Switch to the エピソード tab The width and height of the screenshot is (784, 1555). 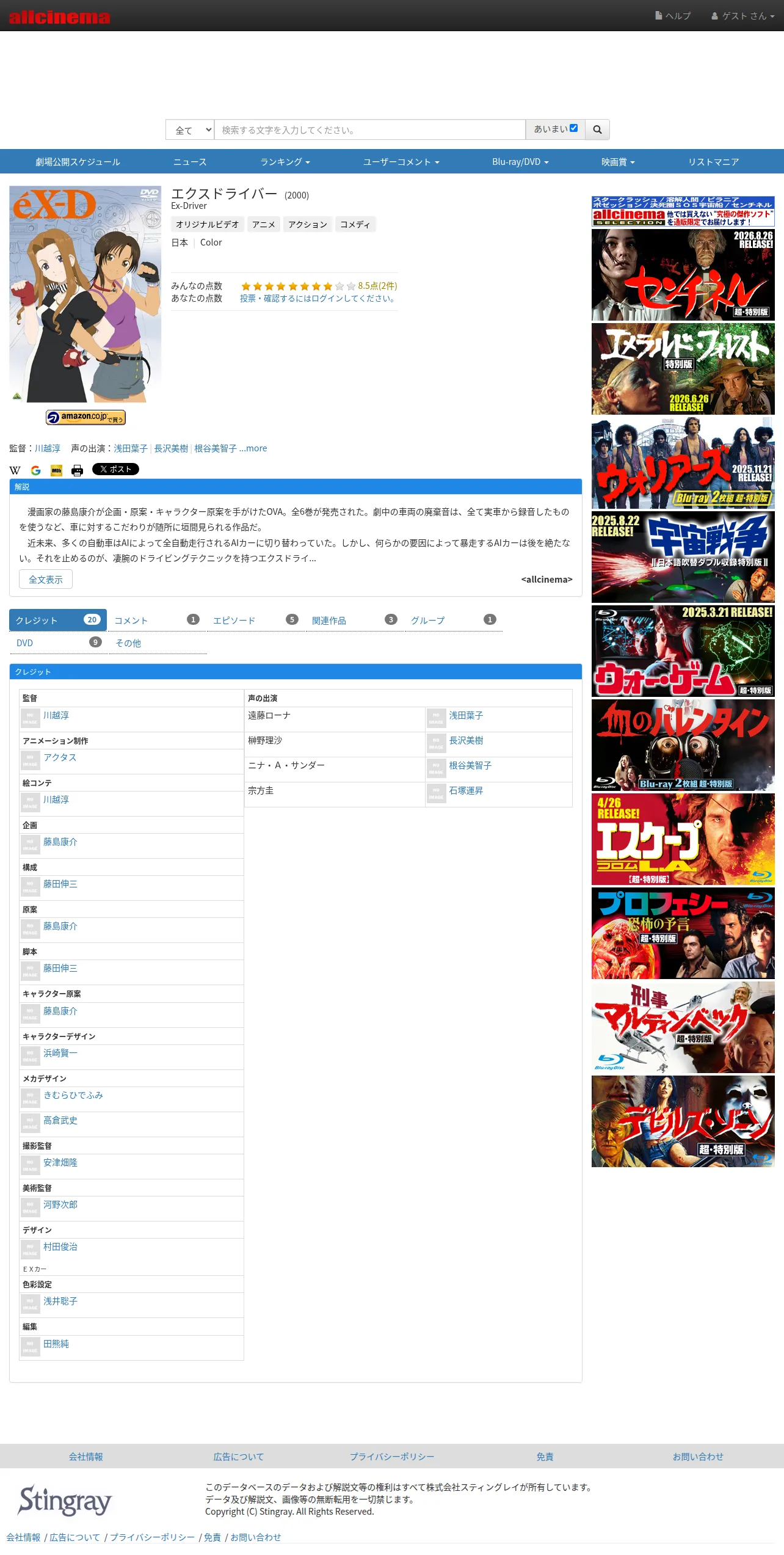click(256, 620)
